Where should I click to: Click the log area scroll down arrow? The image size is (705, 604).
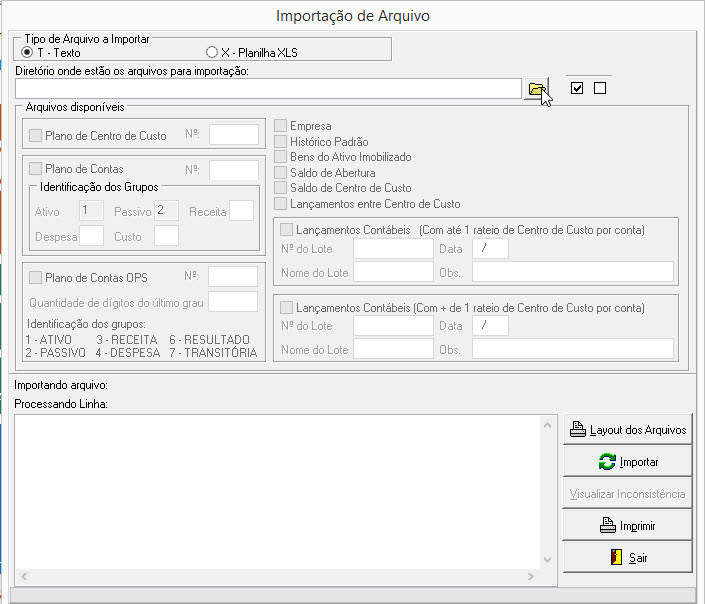[x=547, y=560]
